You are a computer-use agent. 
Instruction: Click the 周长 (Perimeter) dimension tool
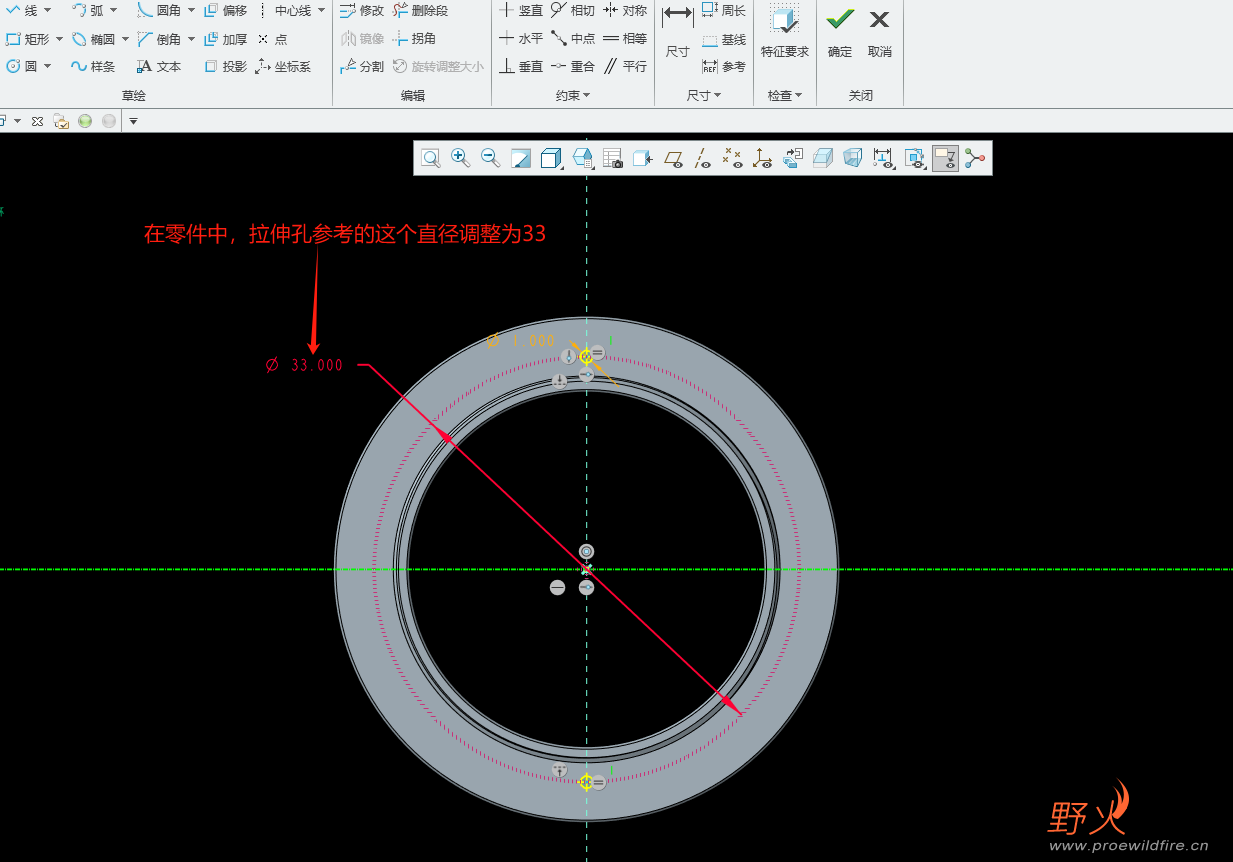pos(724,10)
